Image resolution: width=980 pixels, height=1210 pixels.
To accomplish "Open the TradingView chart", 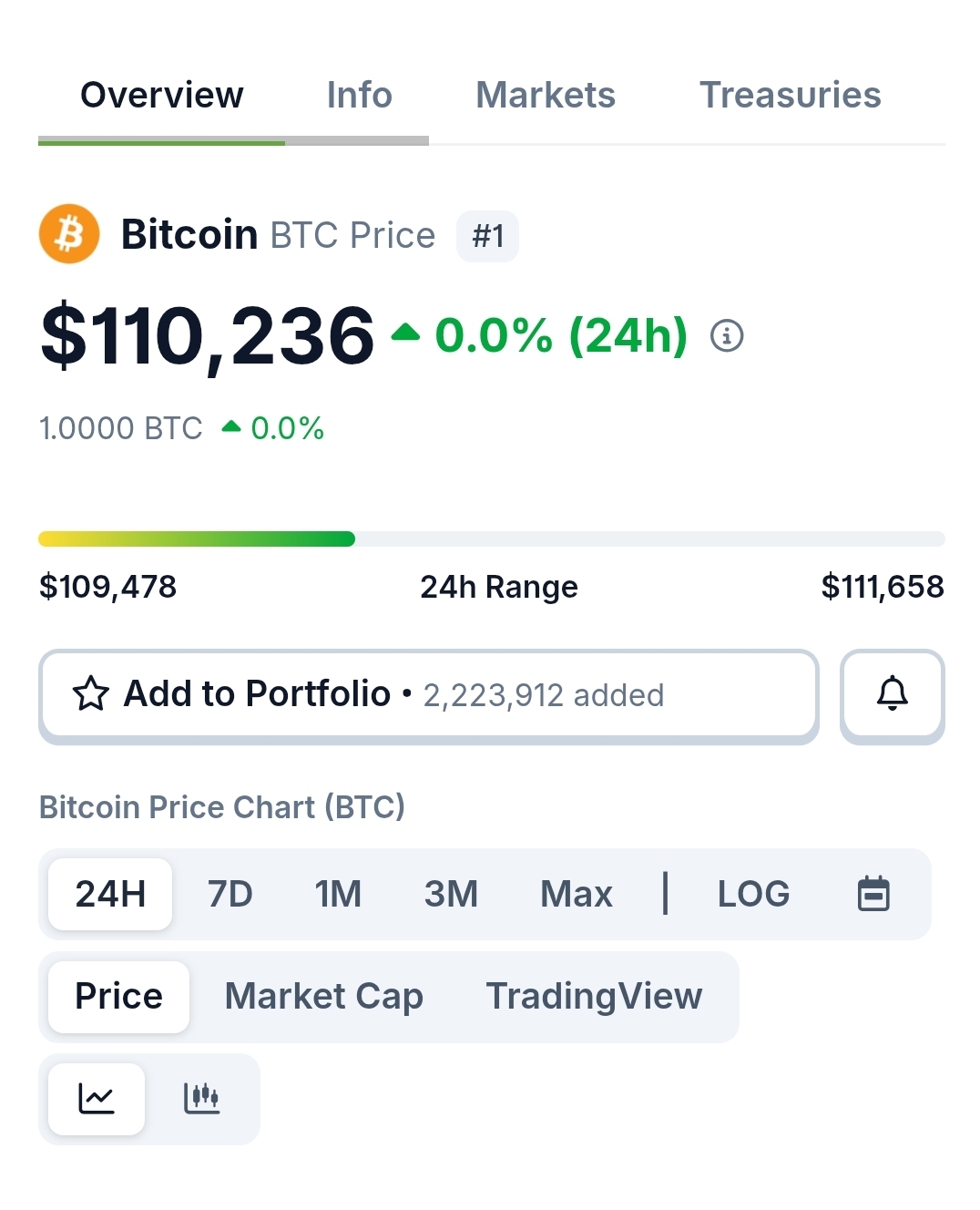I will [x=594, y=996].
